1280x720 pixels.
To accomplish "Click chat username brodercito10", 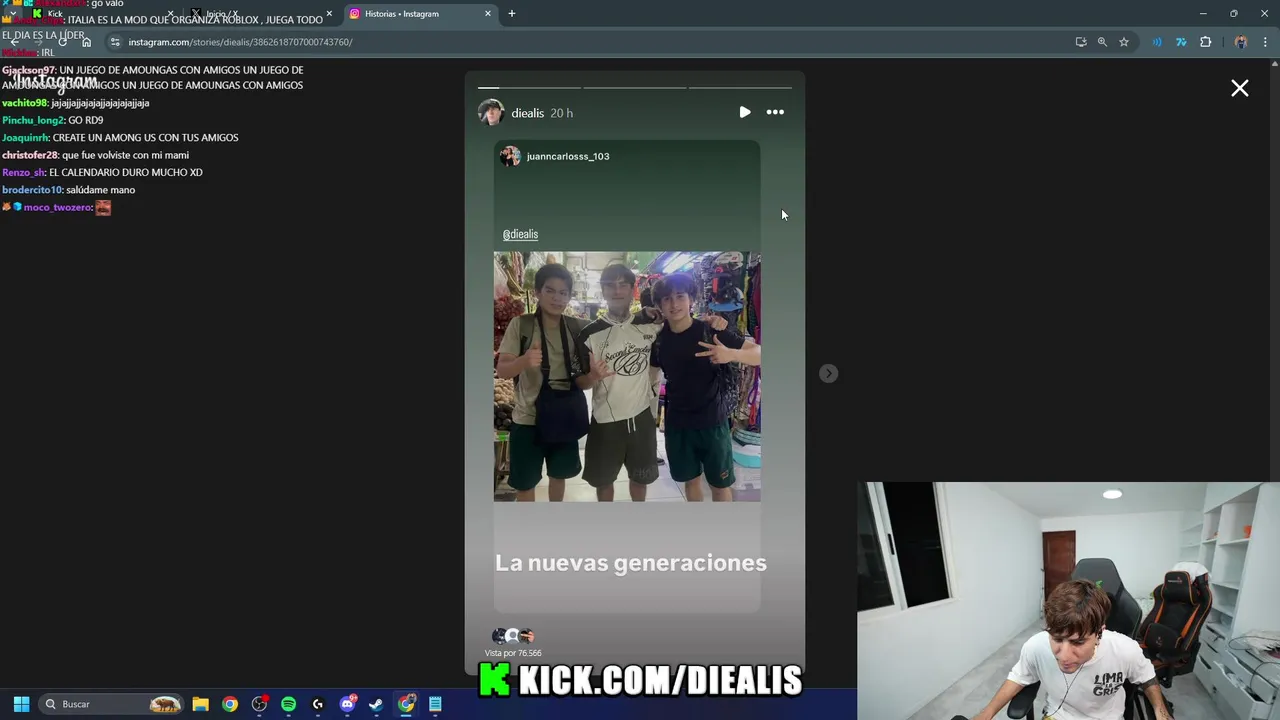I will pyautogui.click(x=32, y=189).
